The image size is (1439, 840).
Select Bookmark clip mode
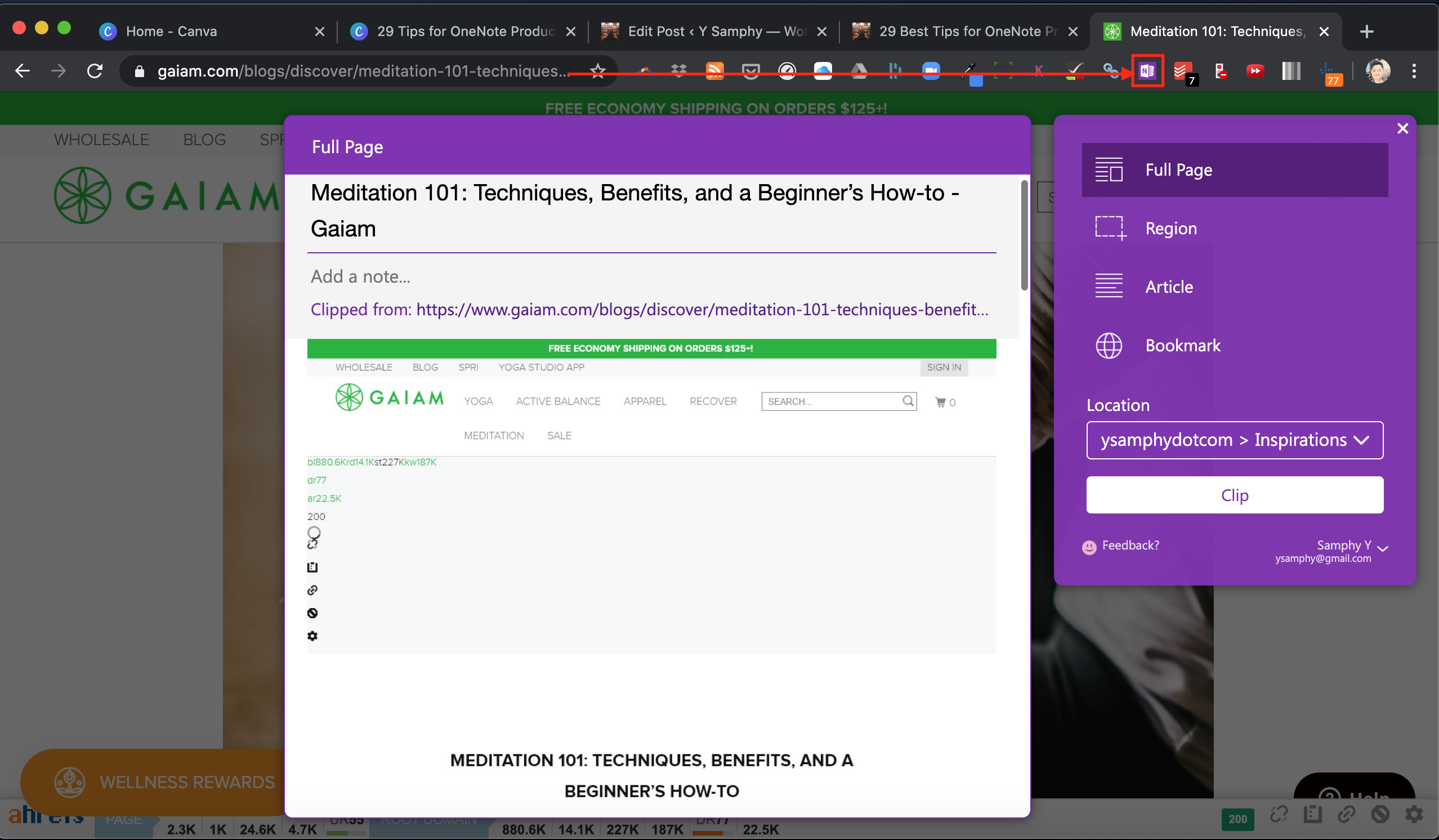point(1235,346)
